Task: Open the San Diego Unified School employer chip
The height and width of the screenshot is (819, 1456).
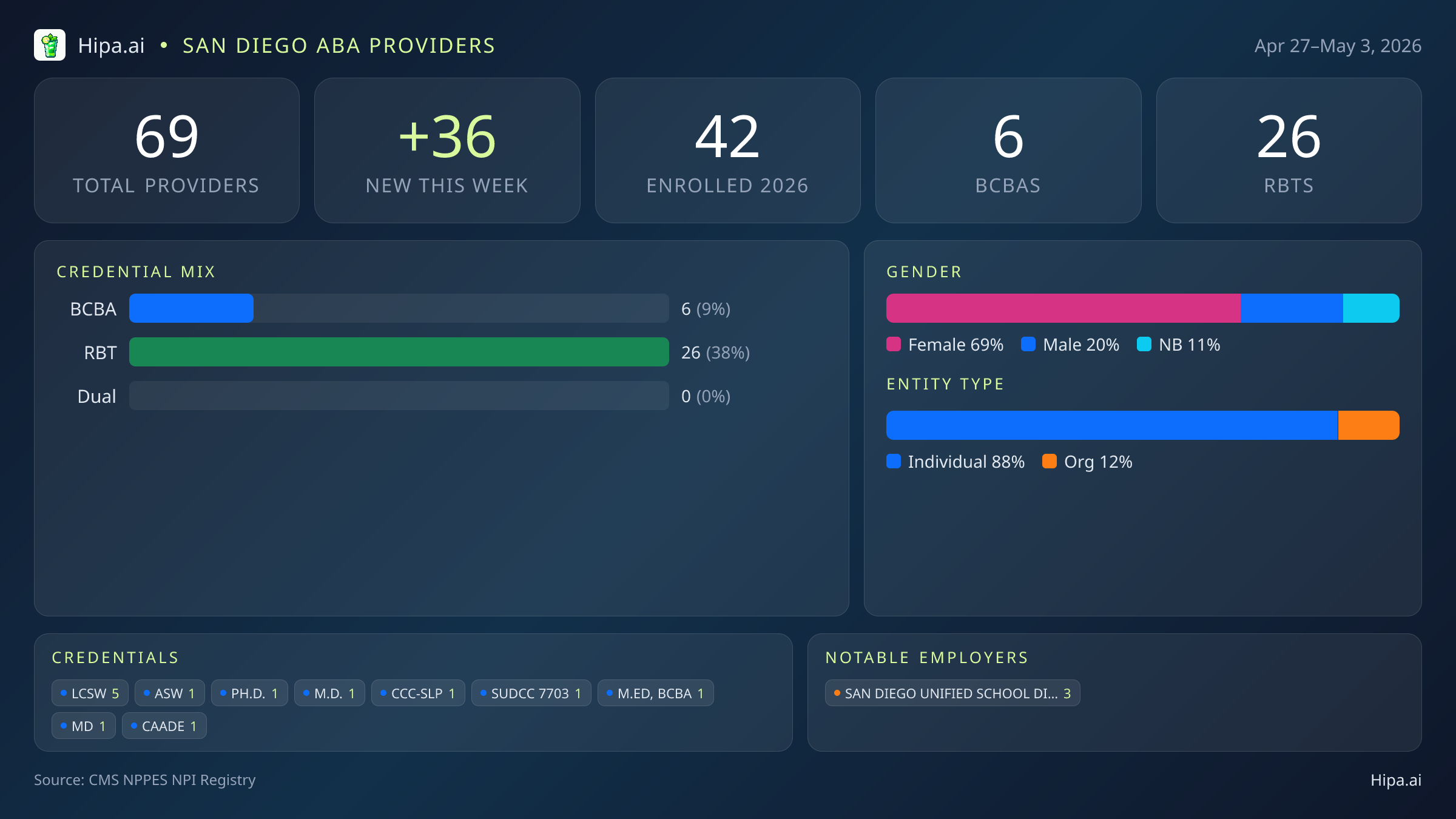Action: click(x=952, y=693)
